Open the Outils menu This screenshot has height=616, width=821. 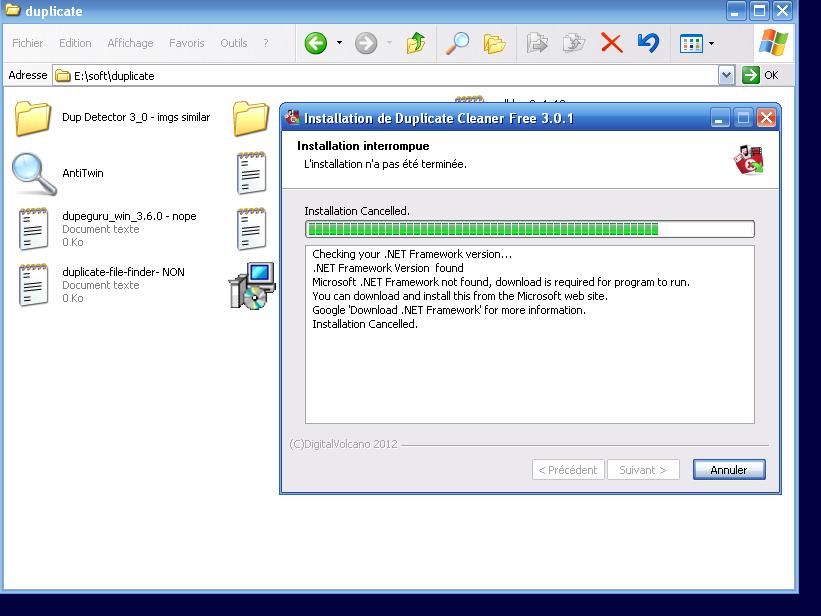point(233,43)
